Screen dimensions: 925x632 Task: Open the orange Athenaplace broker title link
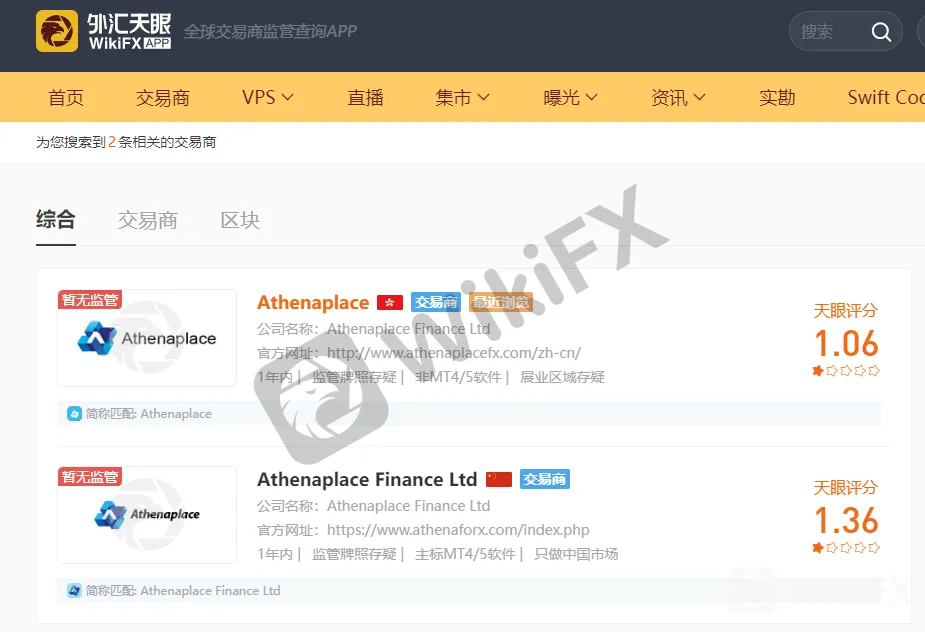click(313, 302)
